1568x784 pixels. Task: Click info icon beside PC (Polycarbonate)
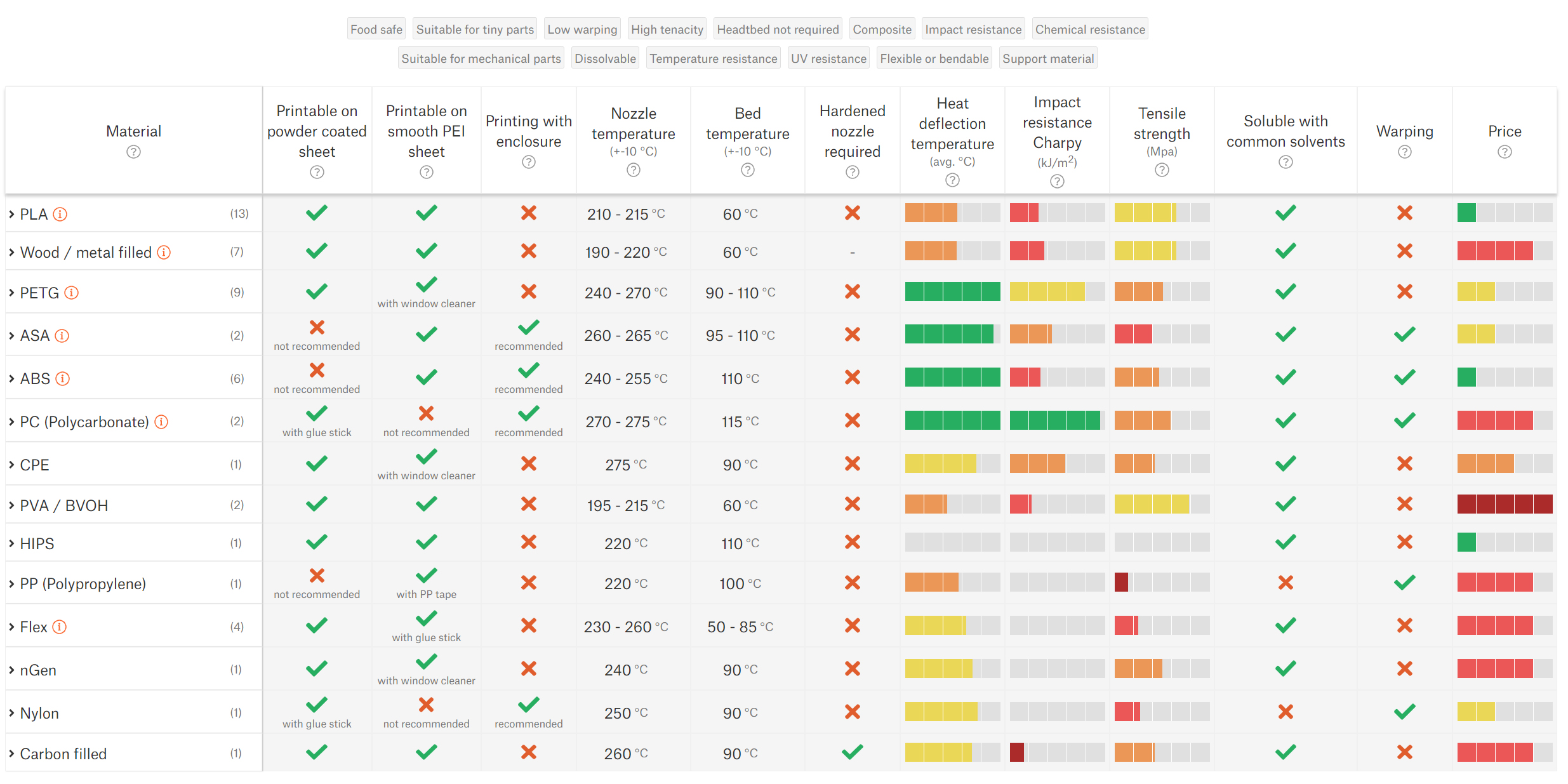click(x=162, y=422)
